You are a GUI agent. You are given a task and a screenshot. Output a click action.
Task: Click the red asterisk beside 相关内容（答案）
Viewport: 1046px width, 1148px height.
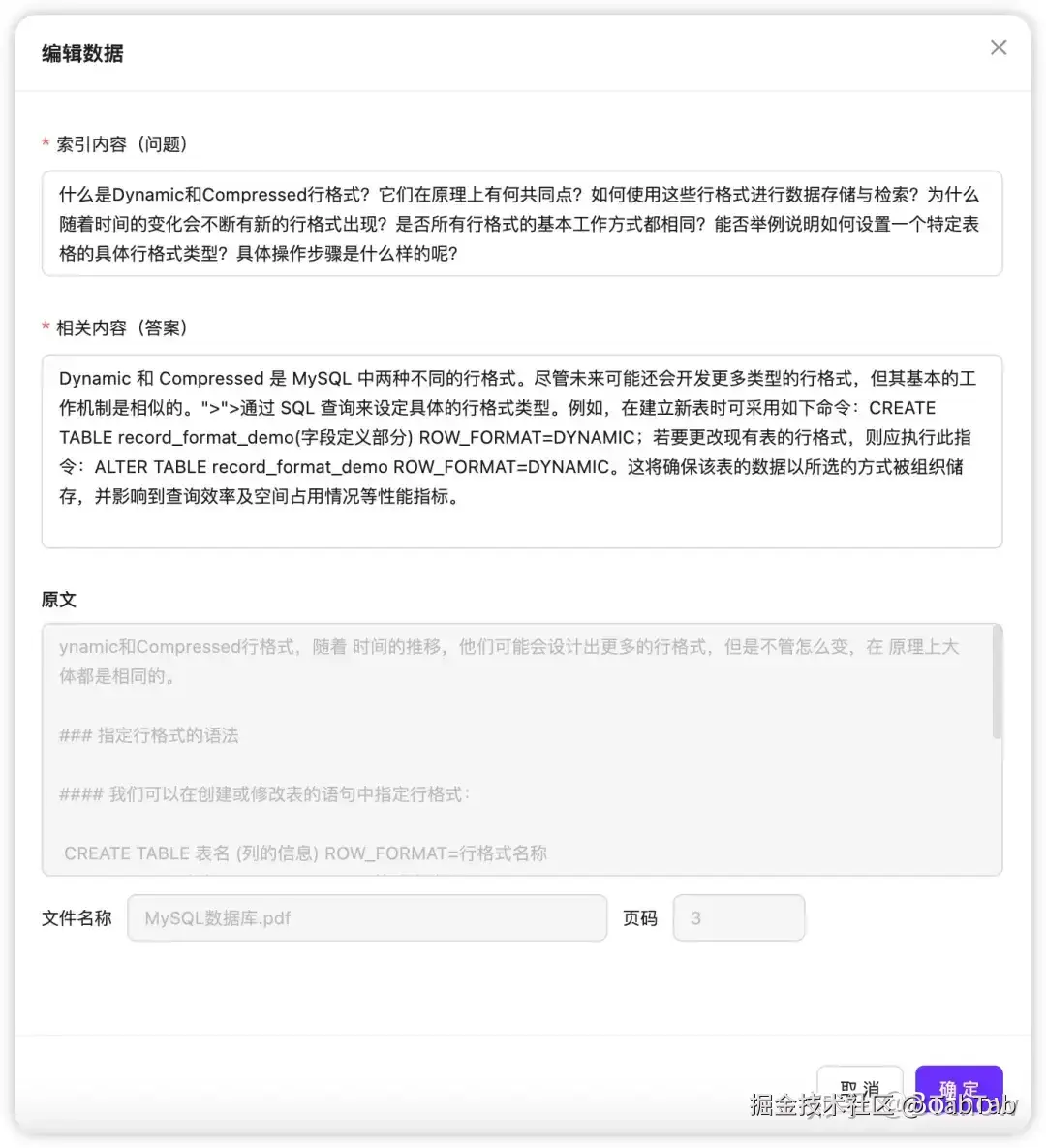coord(46,327)
